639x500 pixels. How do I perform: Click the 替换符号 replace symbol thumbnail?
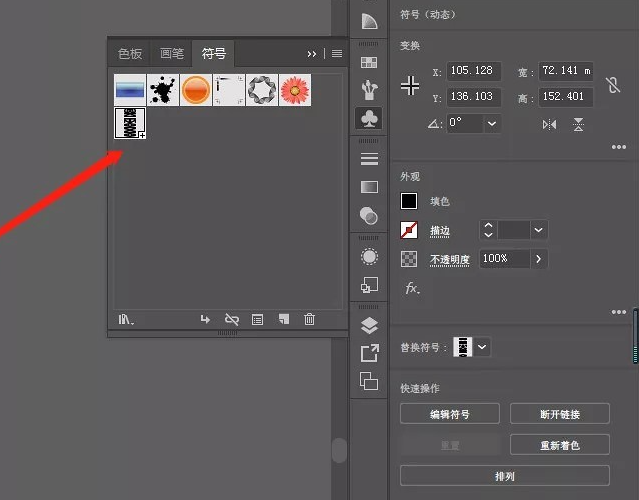pyautogui.click(x=463, y=347)
